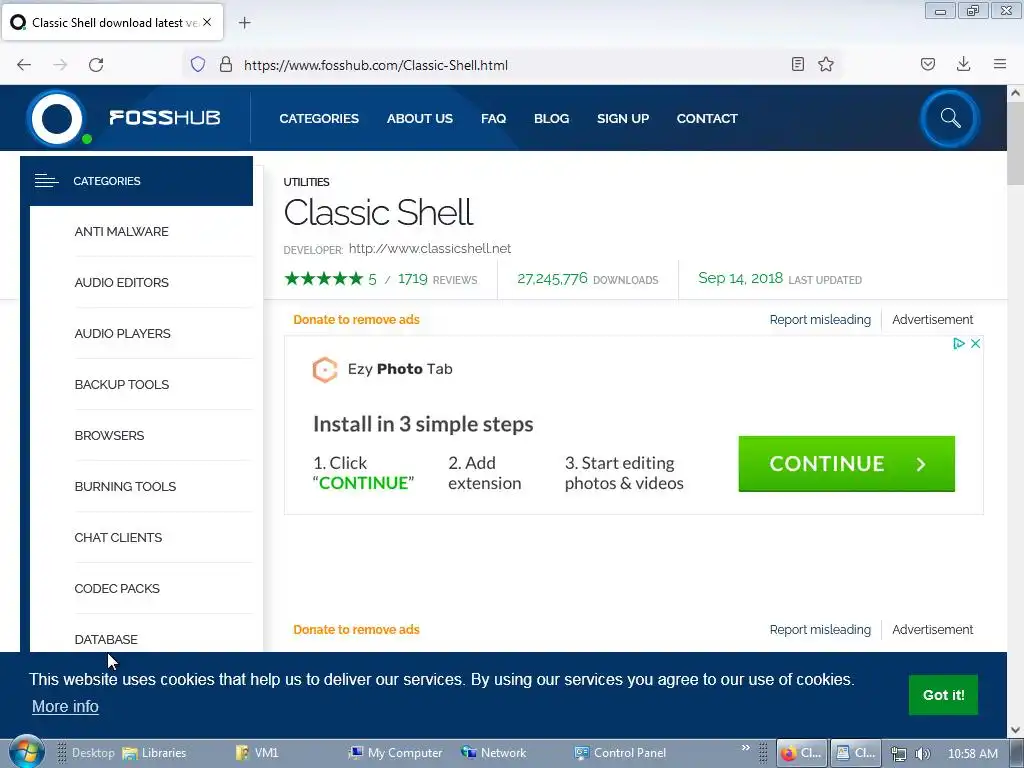Image resolution: width=1024 pixels, height=768 pixels.
Task: Click the first Donate to remove ads
Action: (356, 320)
